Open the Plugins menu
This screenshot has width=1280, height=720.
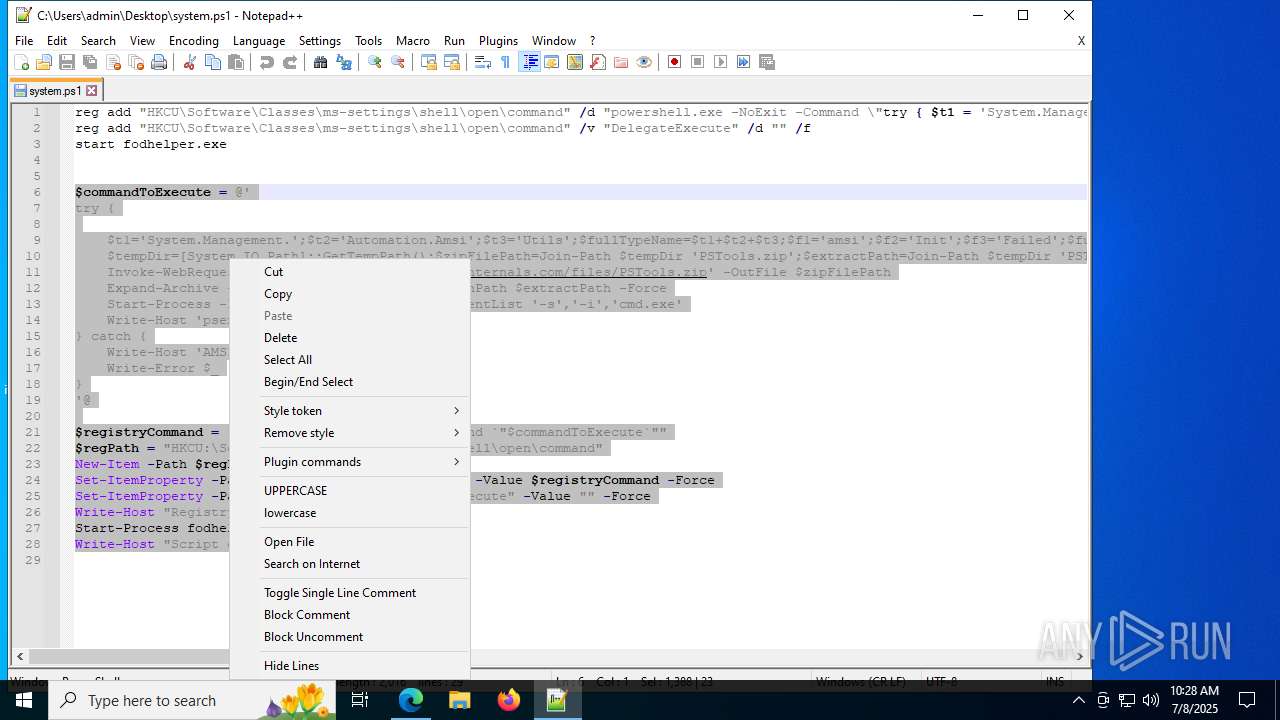click(x=498, y=41)
